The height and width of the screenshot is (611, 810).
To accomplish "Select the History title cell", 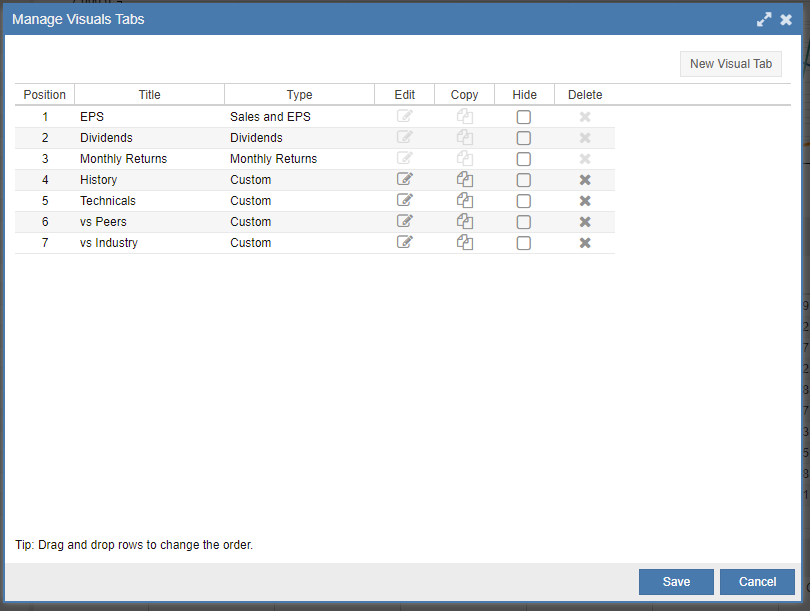I will pos(149,180).
